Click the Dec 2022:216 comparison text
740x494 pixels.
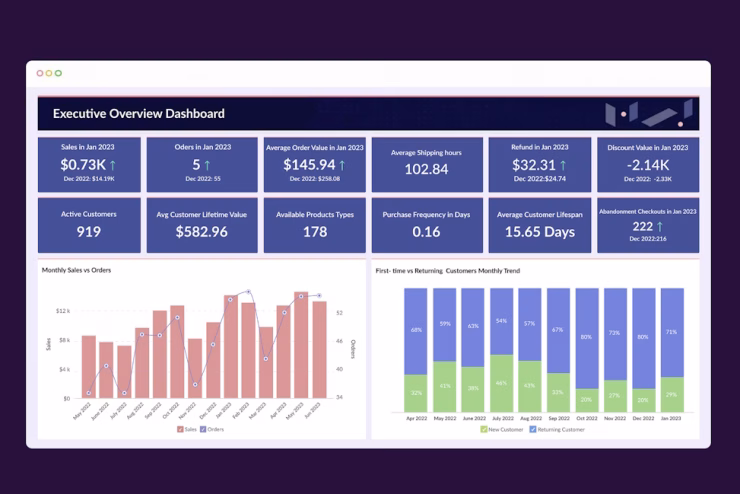click(648, 239)
